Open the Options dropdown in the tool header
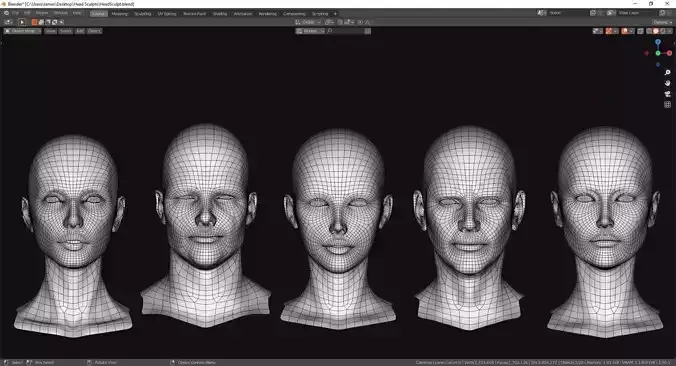The height and width of the screenshot is (366, 676). click(662, 22)
